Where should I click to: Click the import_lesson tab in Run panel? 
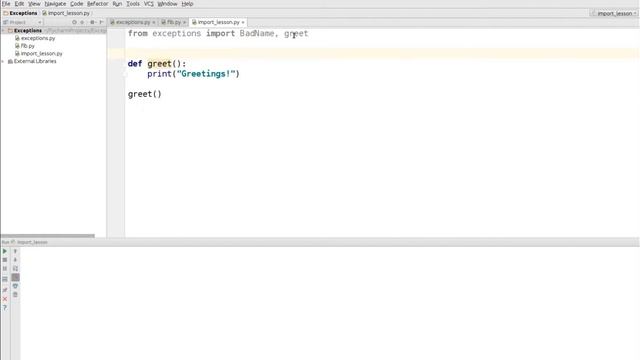point(32,242)
